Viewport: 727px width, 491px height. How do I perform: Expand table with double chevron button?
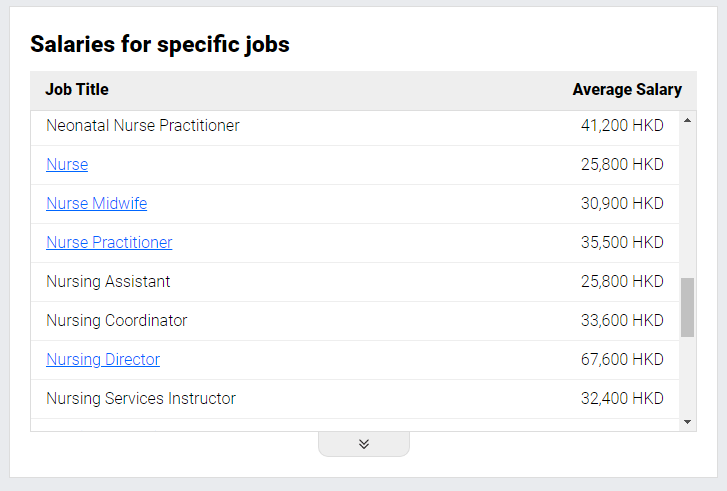click(364, 444)
